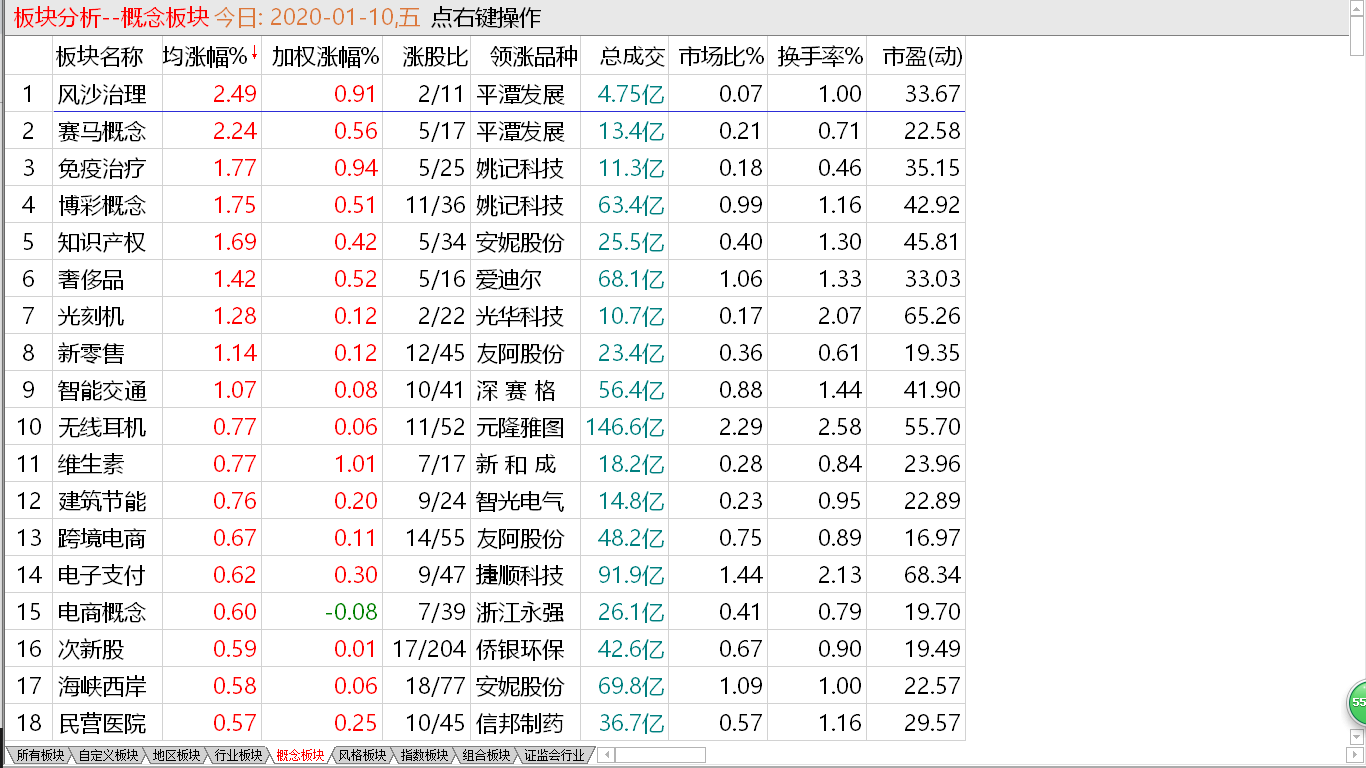
Task: Select the 智能交通 sector name
Action: point(102,390)
